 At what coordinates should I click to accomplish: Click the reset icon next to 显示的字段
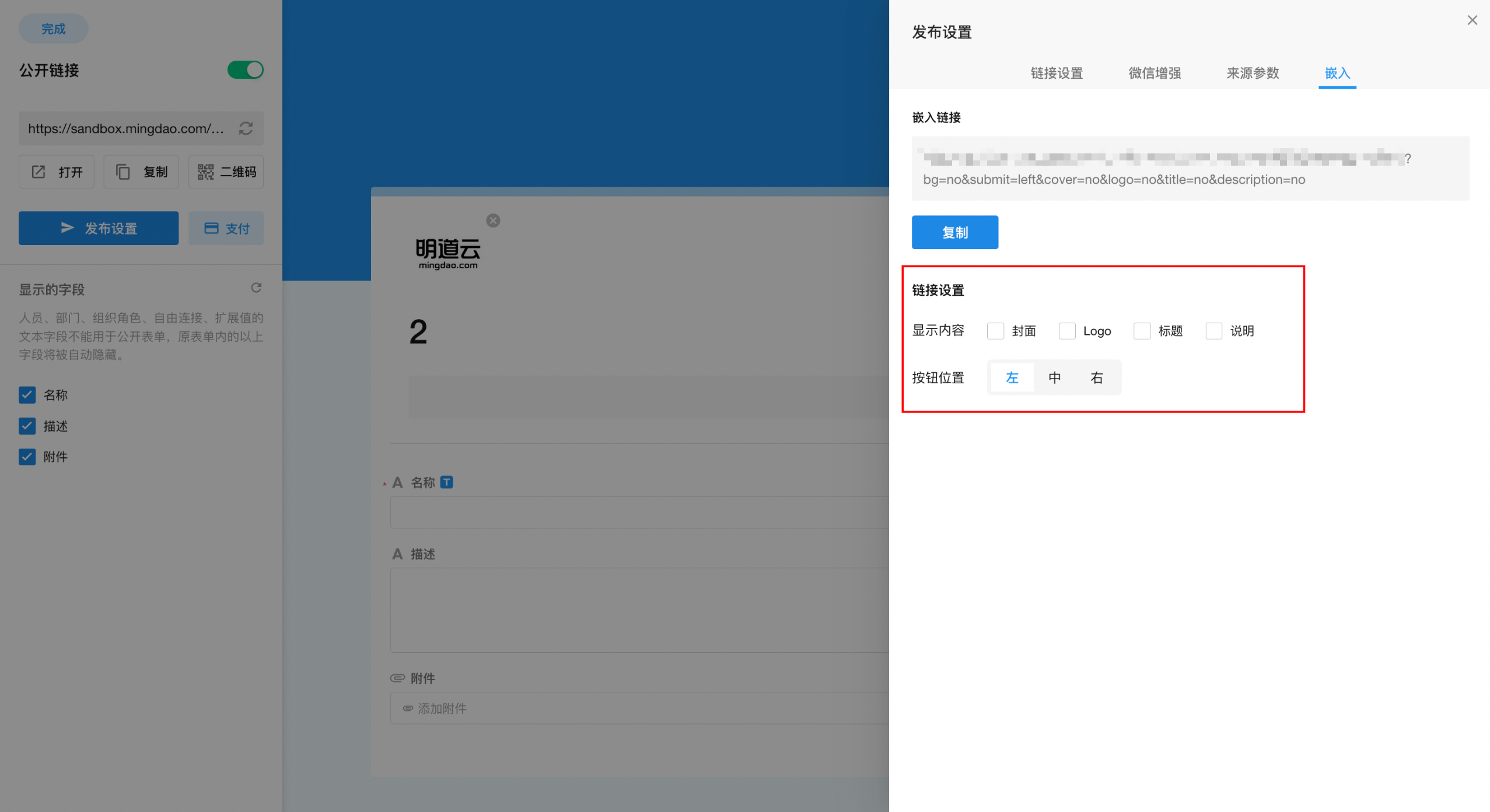(x=256, y=288)
